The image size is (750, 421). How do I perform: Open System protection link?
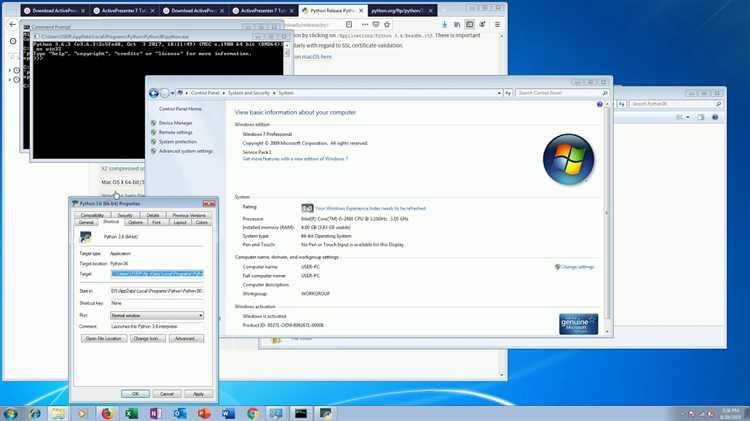click(x=177, y=142)
